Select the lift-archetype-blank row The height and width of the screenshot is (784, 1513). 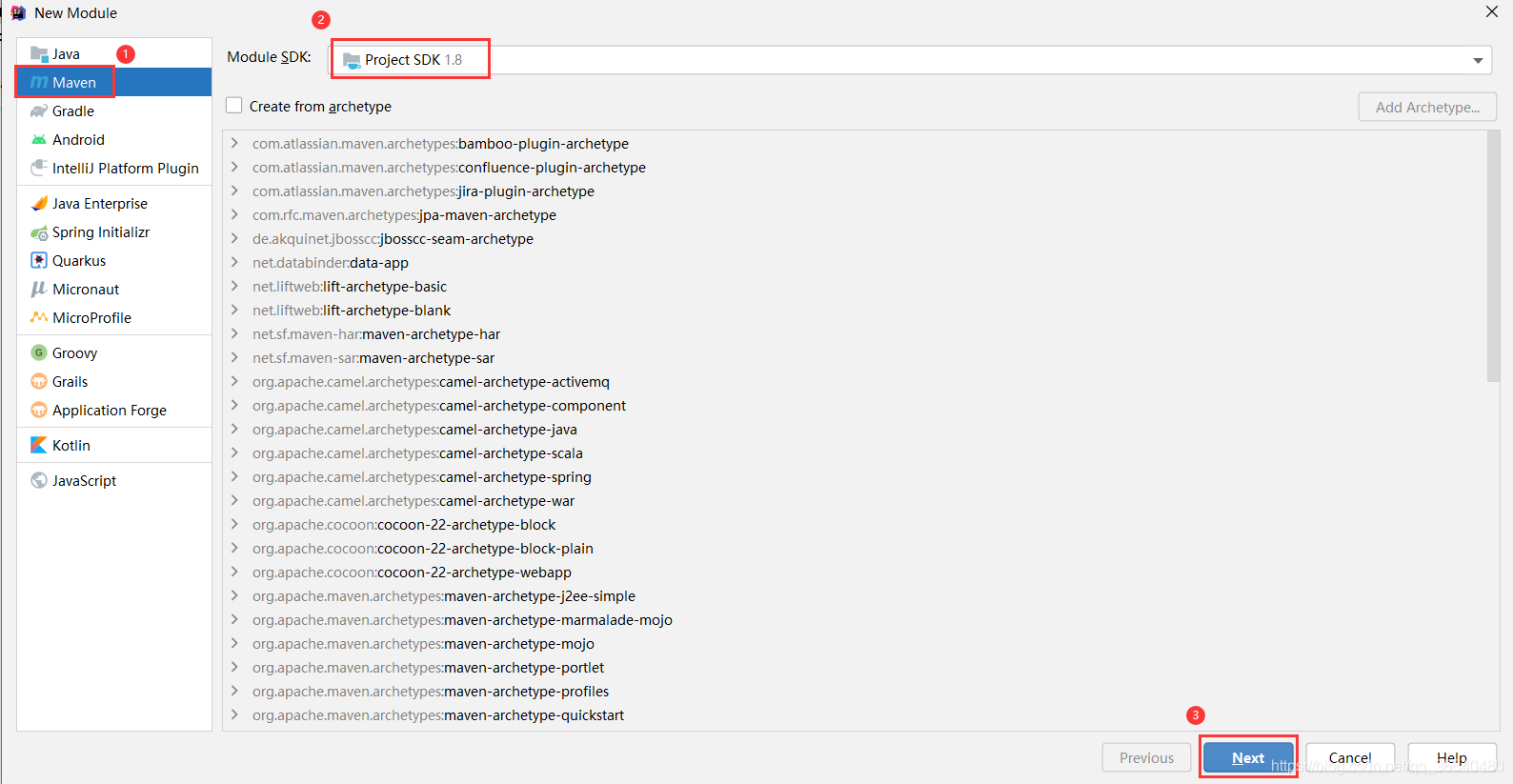tap(855, 311)
